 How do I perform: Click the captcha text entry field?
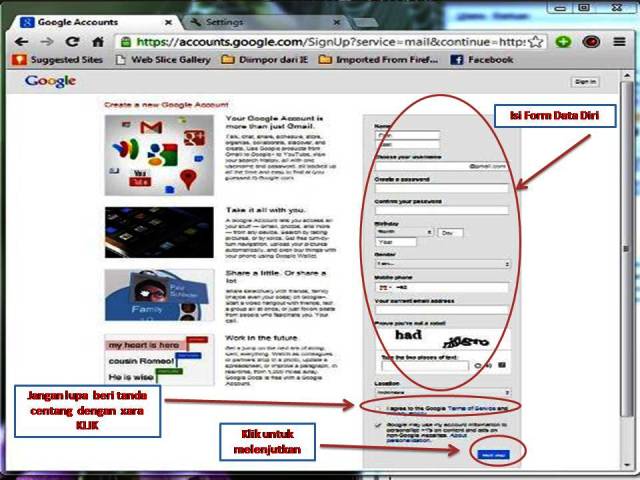tap(425, 366)
